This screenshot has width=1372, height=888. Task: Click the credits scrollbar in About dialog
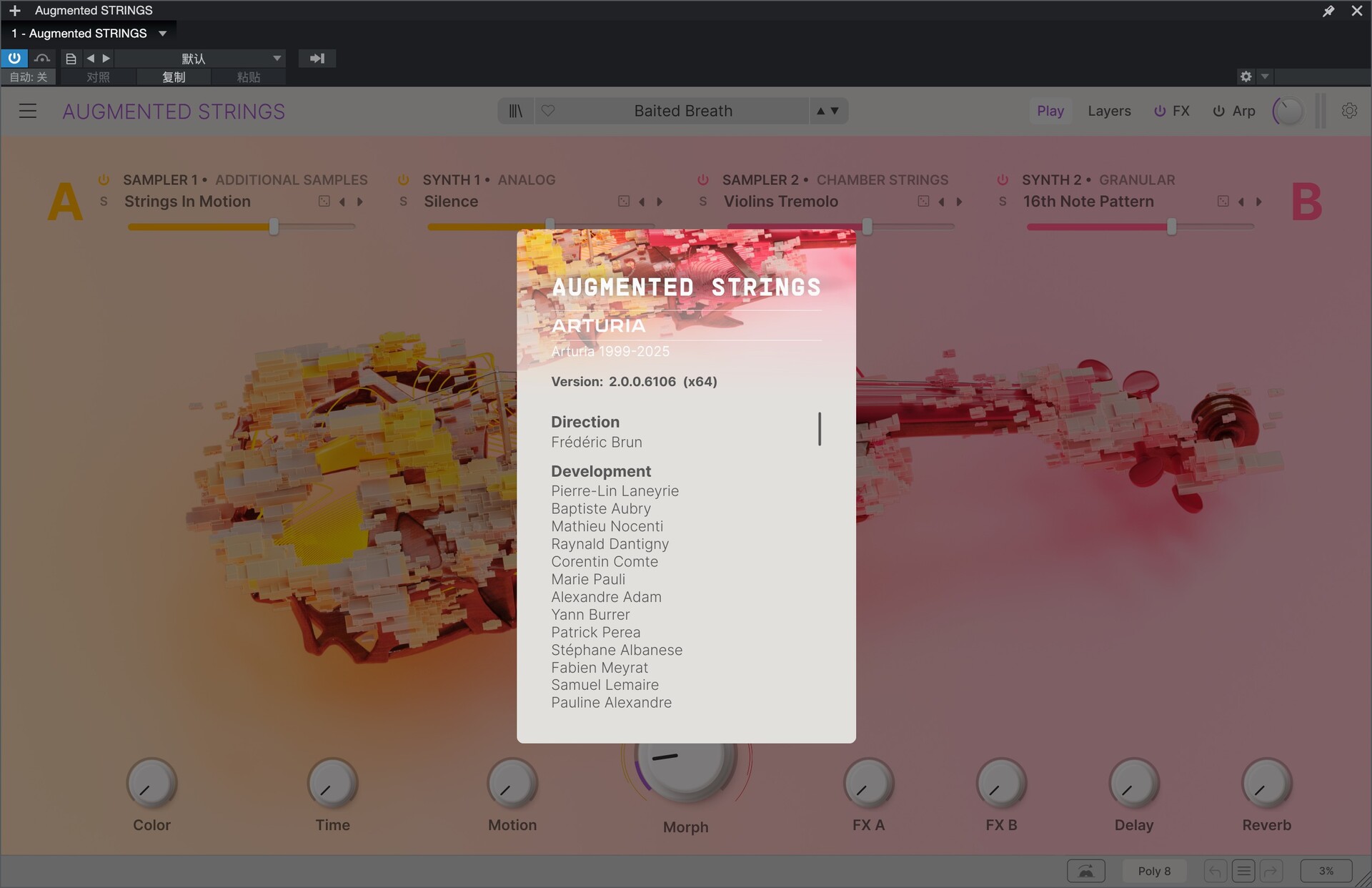820,429
